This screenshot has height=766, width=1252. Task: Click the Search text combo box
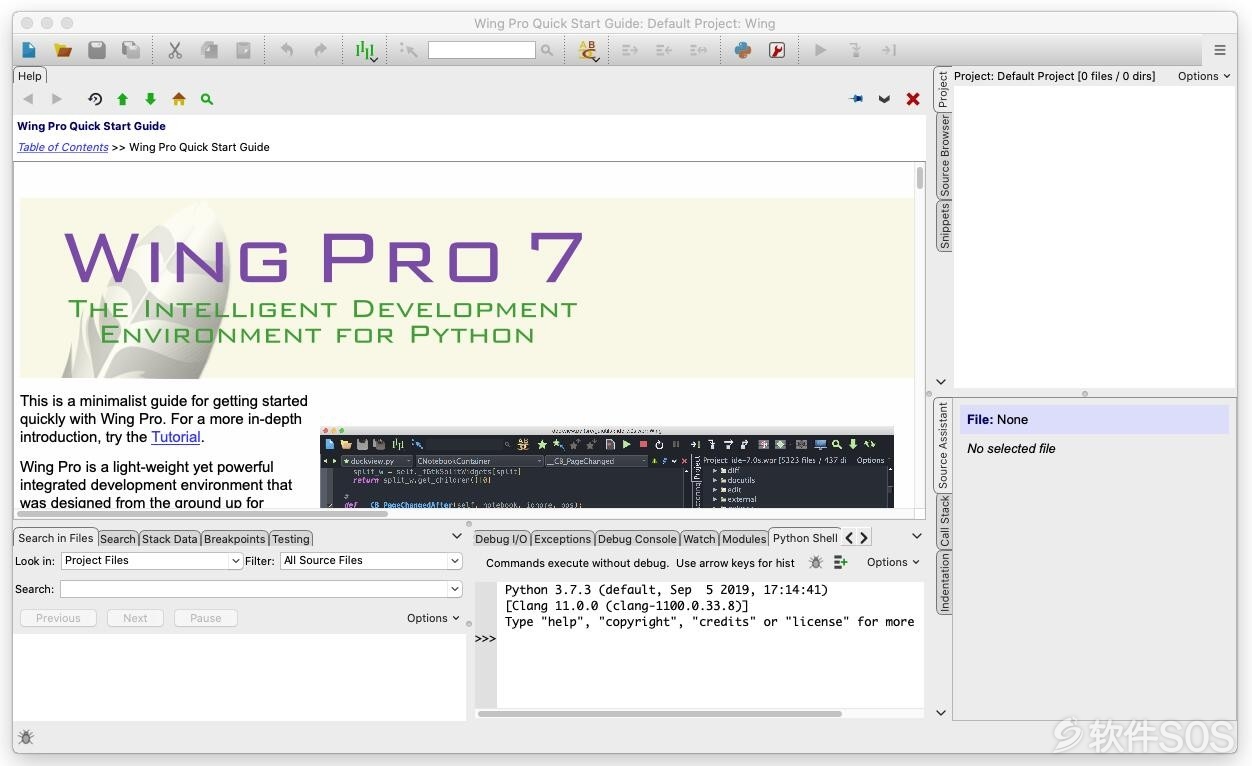pyautogui.click(x=261, y=590)
